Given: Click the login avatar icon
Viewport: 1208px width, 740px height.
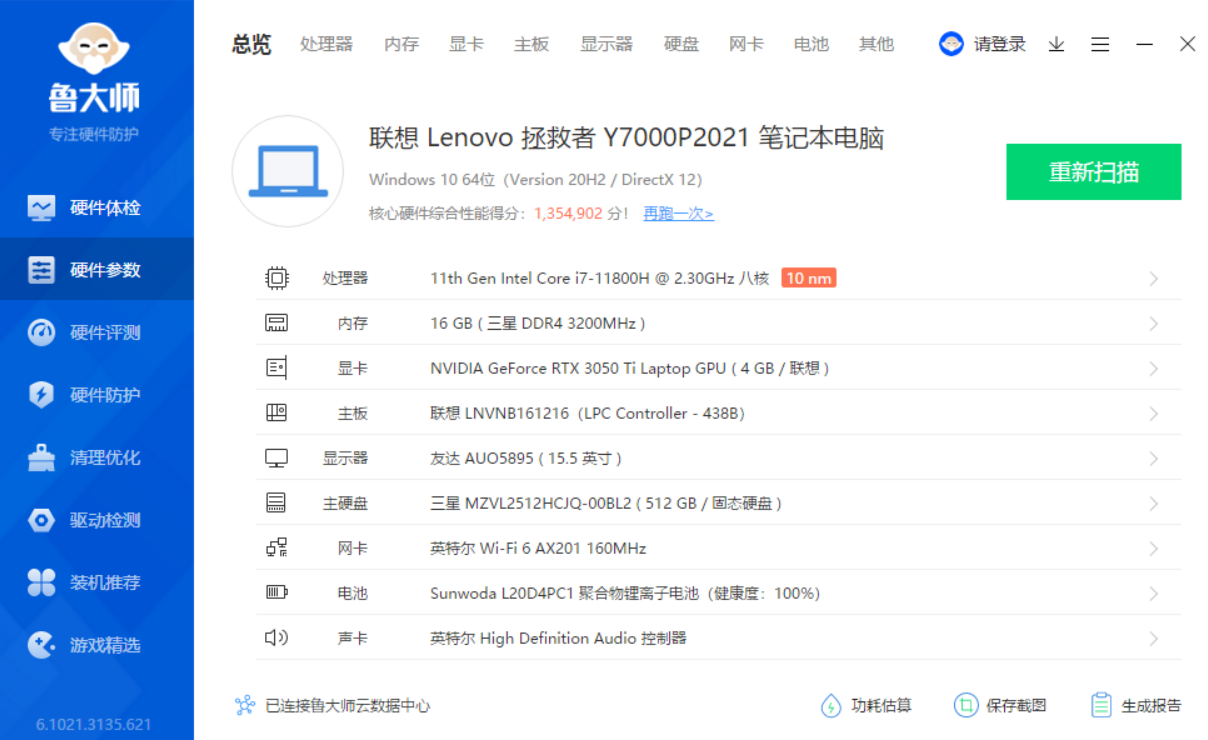Looking at the screenshot, I should tap(951, 44).
